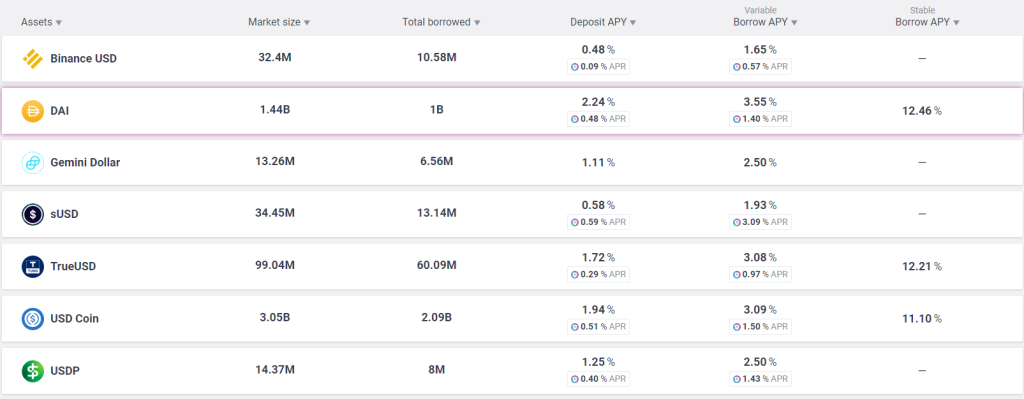Sort by Total borrowed column
Image resolution: width=1024 pixels, height=399 pixels.
coord(441,22)
